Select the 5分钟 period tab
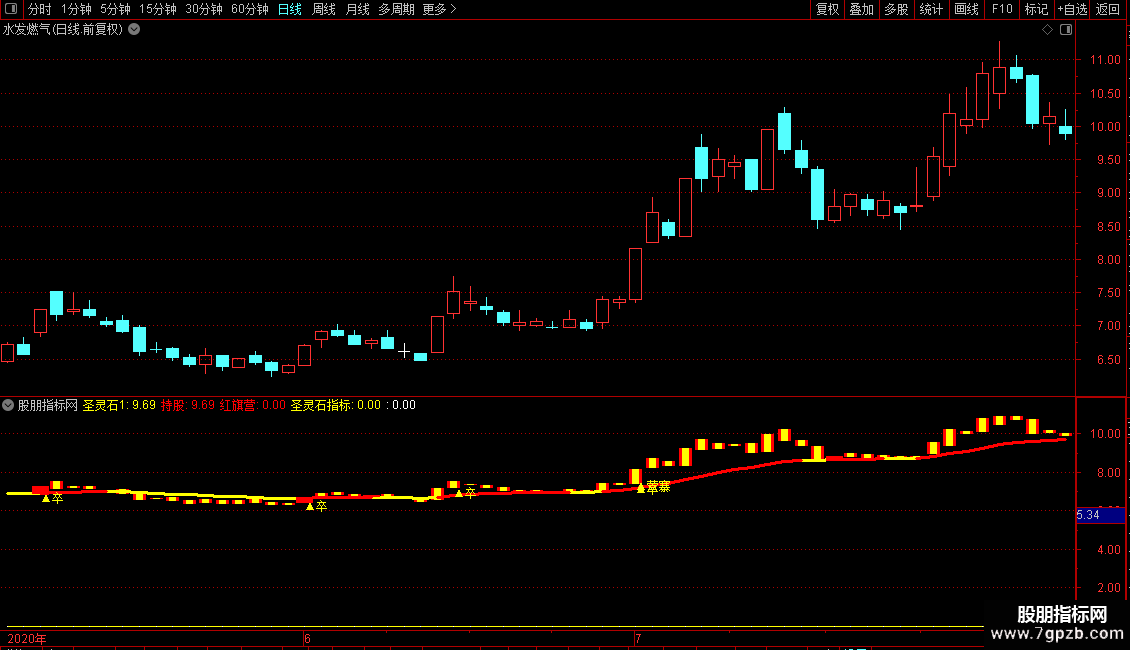Image resolution: width=1130 pixels, height=650 pixels. pyautogui.click(x=115, y=9)
